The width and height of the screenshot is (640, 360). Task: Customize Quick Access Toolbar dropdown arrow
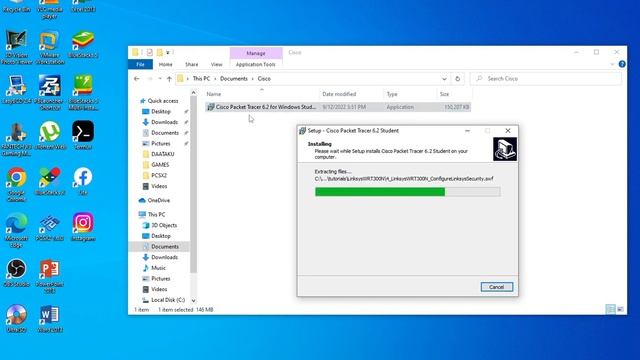point(168,52)
